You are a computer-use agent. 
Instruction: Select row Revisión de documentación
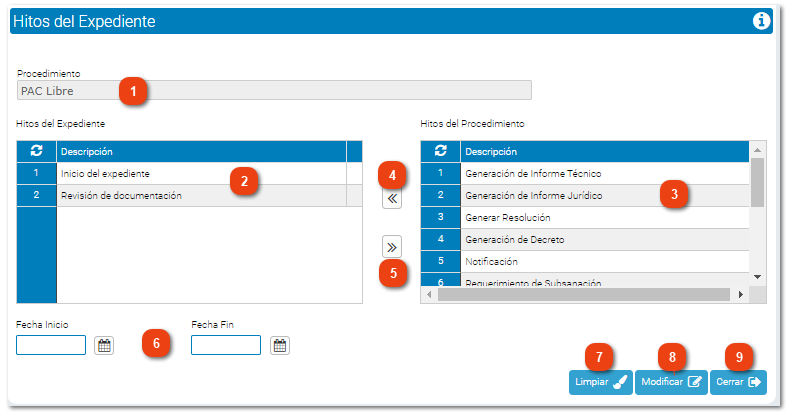tap(189, 195)
